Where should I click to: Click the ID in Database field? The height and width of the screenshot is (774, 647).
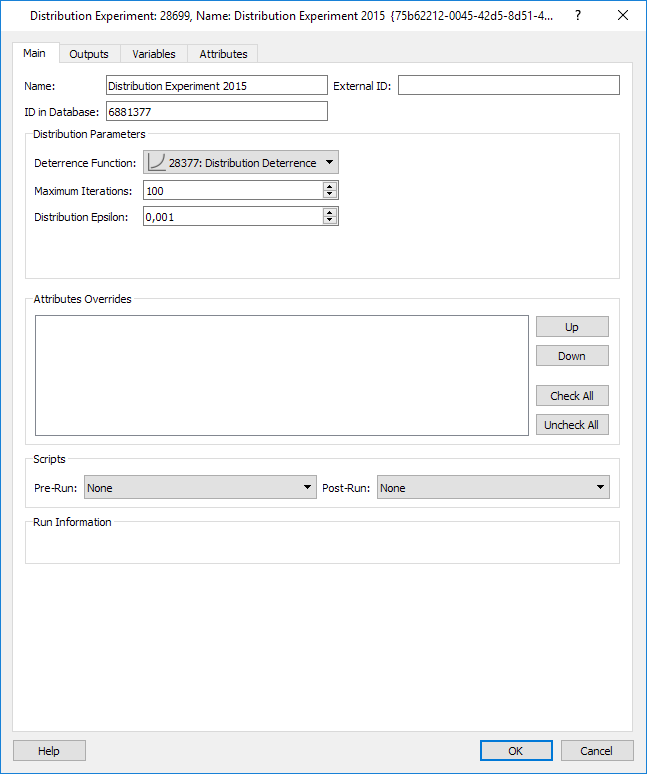pyautogui.click(x=217, y=112)
